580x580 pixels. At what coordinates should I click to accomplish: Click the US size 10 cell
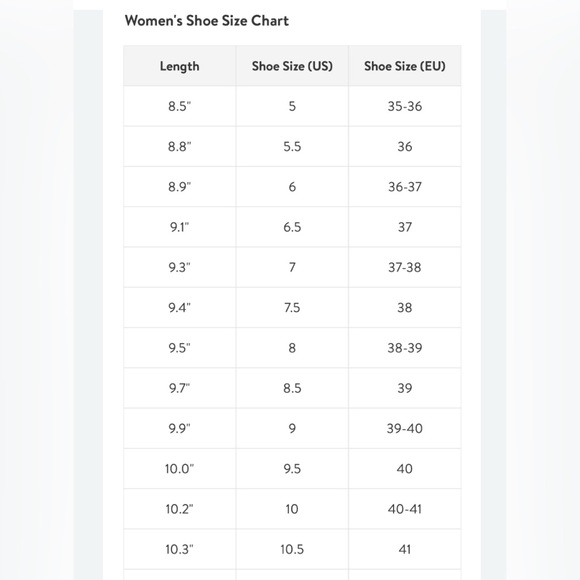coord(292,509)
